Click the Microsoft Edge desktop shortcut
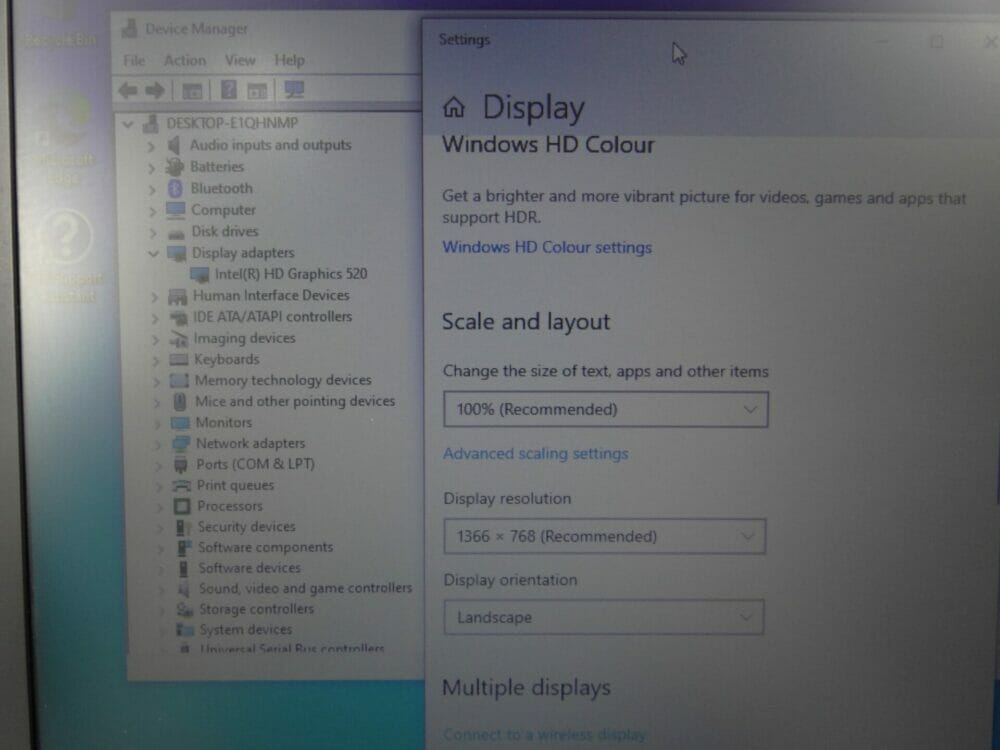 pos(64,137)
